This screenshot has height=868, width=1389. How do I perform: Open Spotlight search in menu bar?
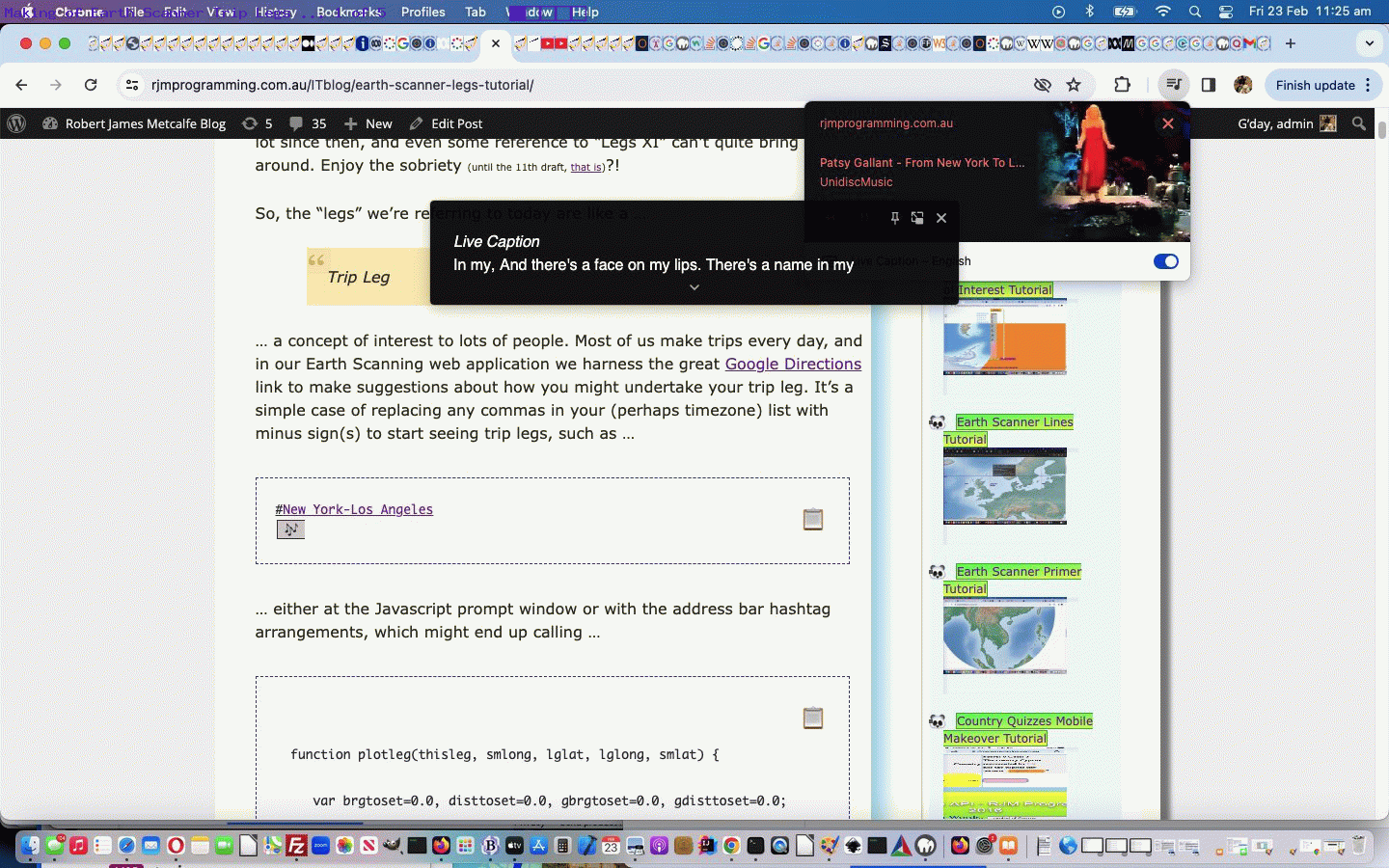[x=1195, y=12]
